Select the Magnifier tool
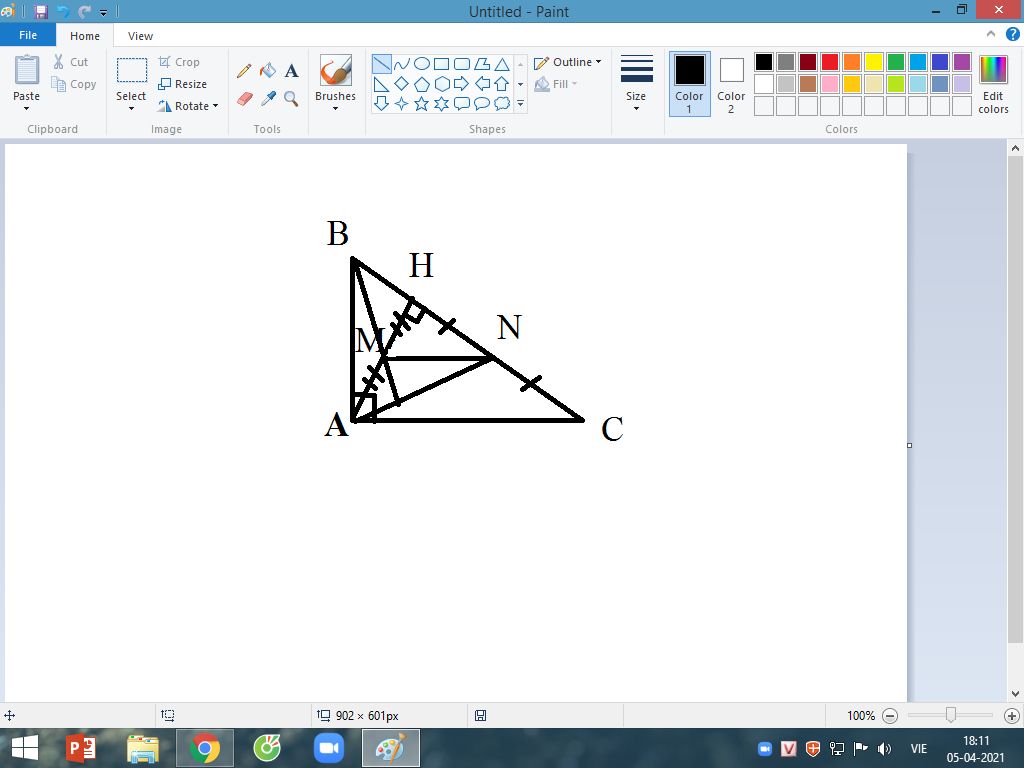 point(291,99)
